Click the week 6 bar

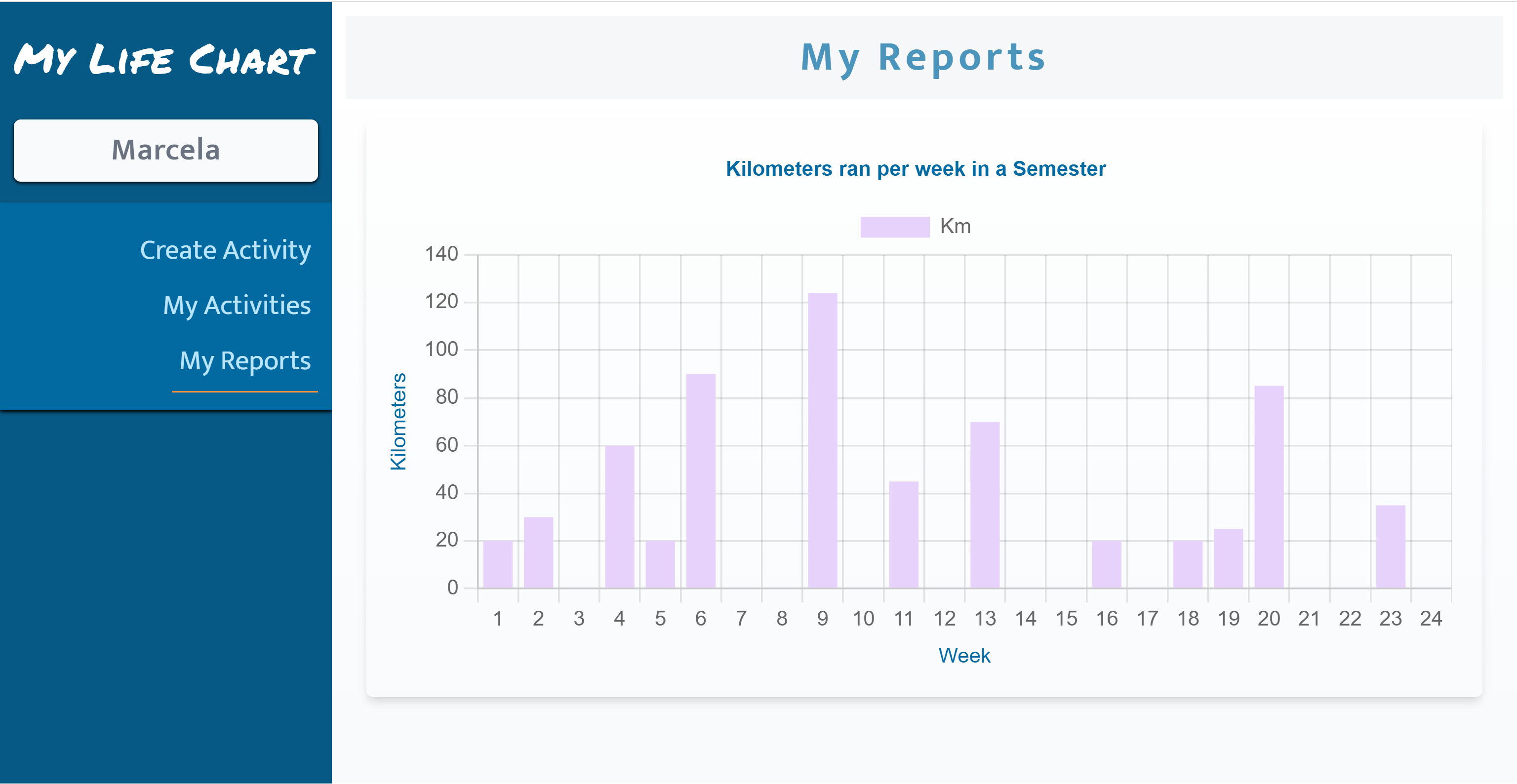(x=700, y=480)
